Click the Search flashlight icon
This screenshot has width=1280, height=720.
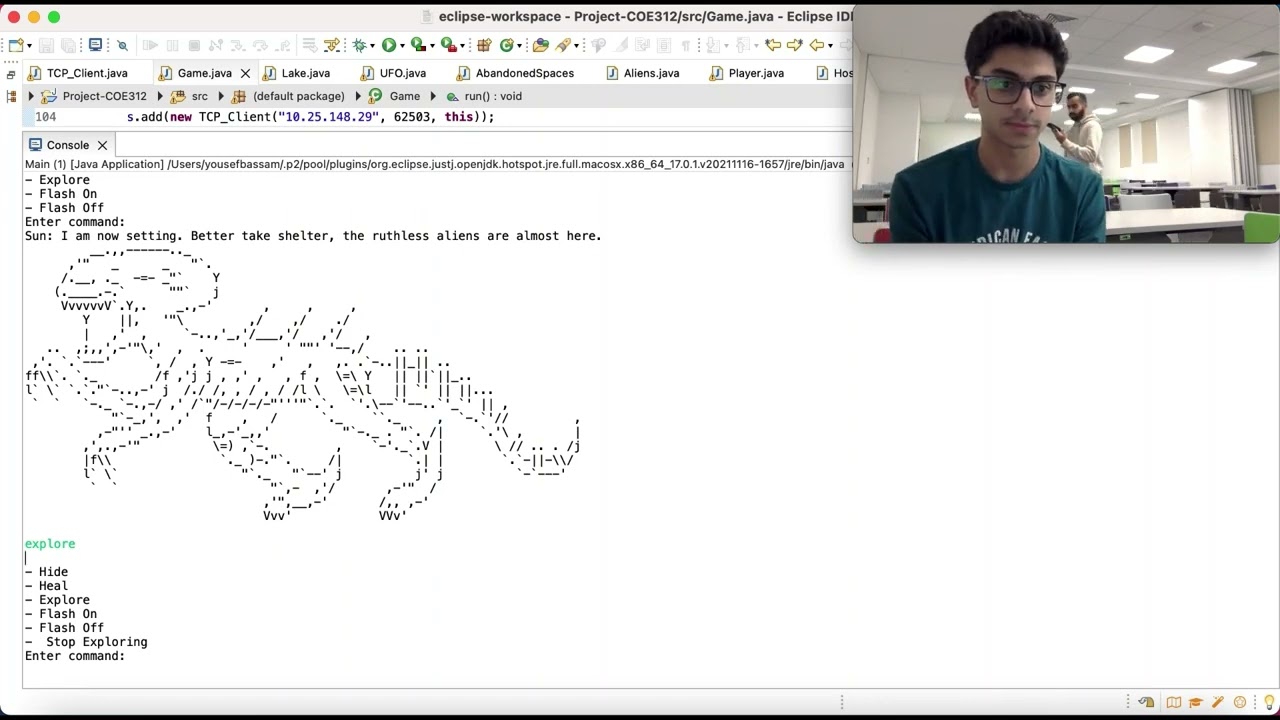point(564,45)
